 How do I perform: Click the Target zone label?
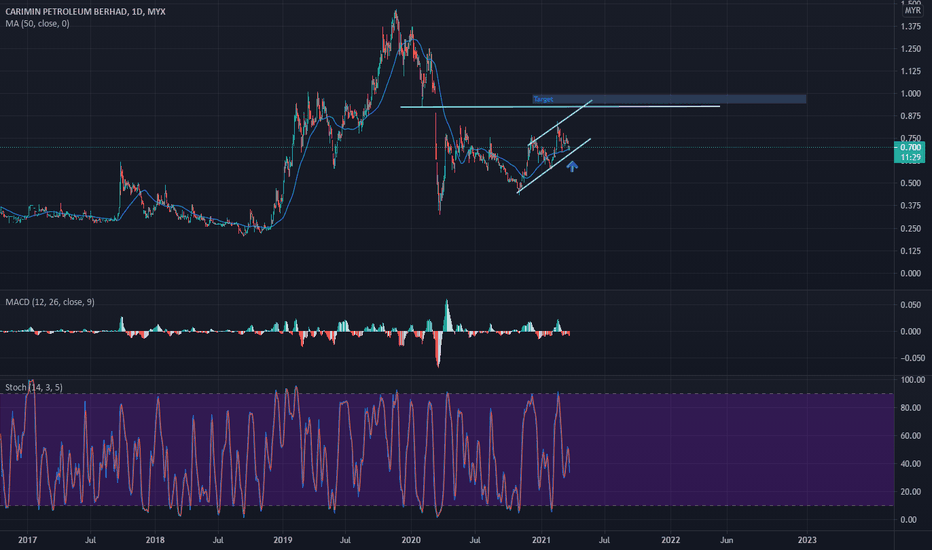(x=543, y=99)
